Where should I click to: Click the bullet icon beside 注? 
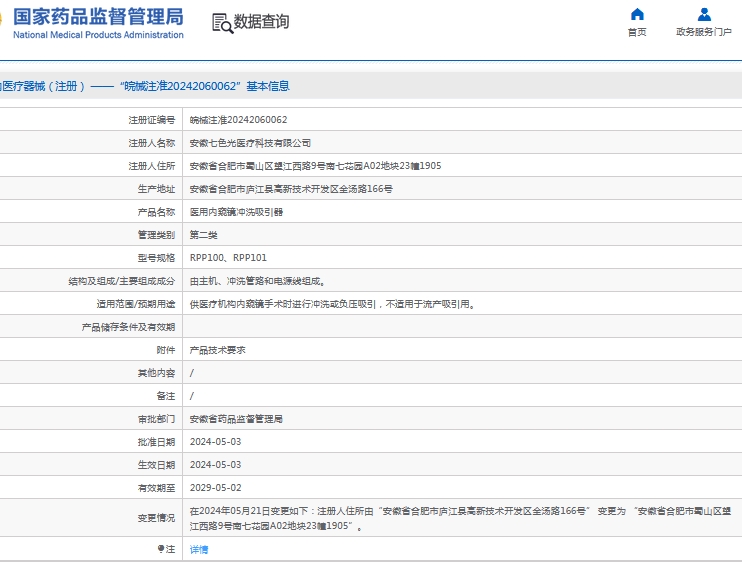(x=161, y=548)
